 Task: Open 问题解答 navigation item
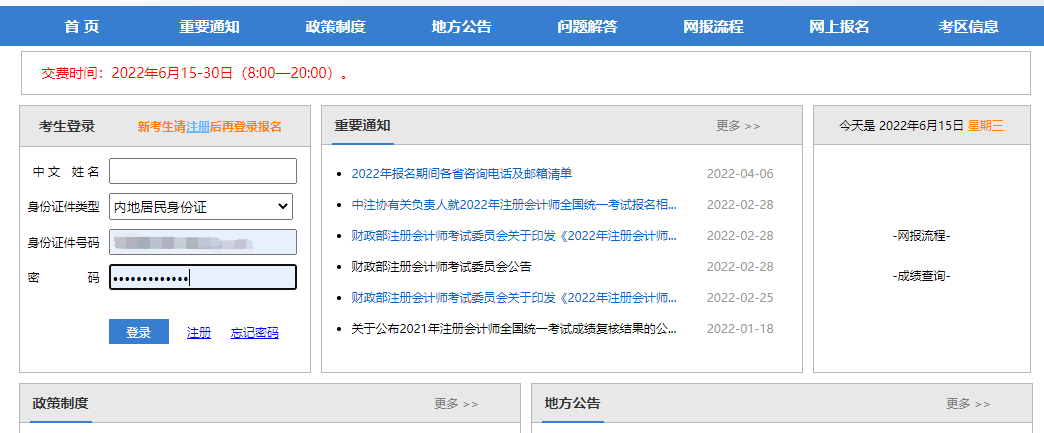(x=587, y=27)
